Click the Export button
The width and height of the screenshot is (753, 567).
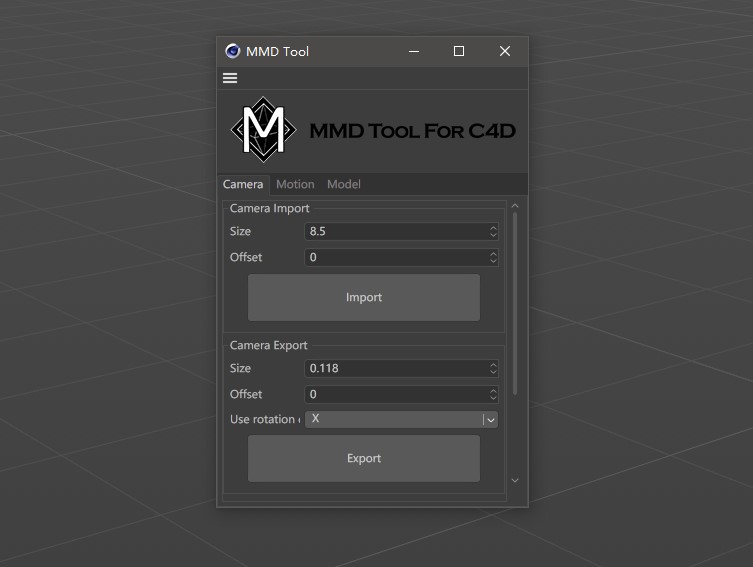coord(364,458)
